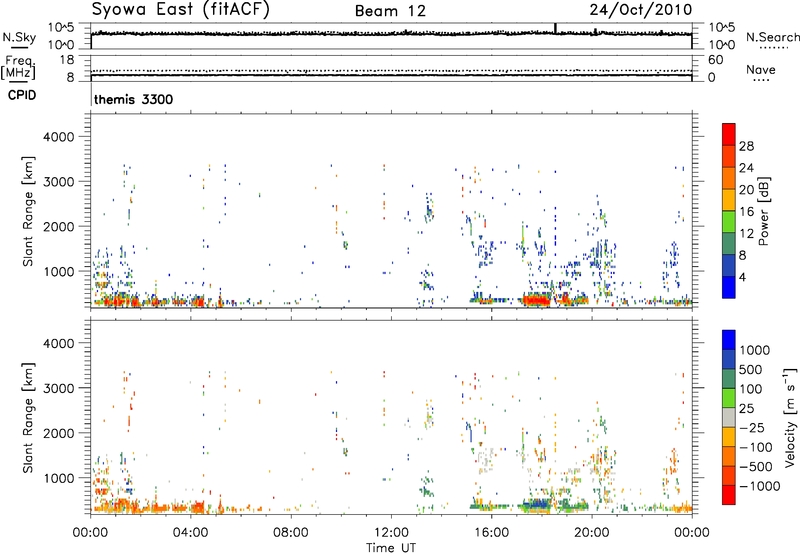Click the '60' tick on Nave axis

coord(716,60)
